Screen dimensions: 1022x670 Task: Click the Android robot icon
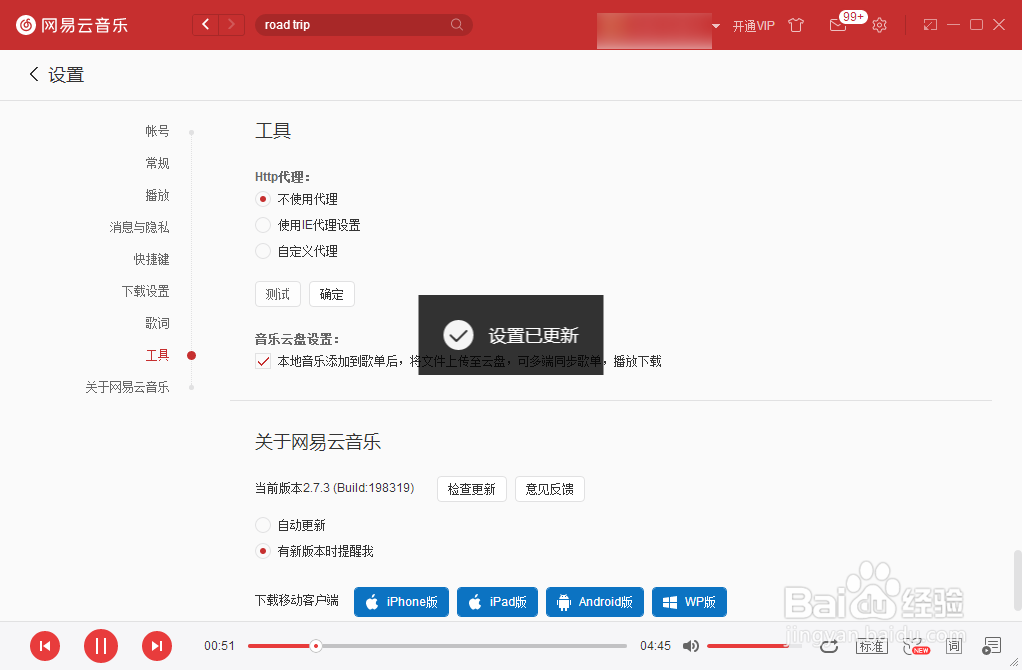(564, 602)
